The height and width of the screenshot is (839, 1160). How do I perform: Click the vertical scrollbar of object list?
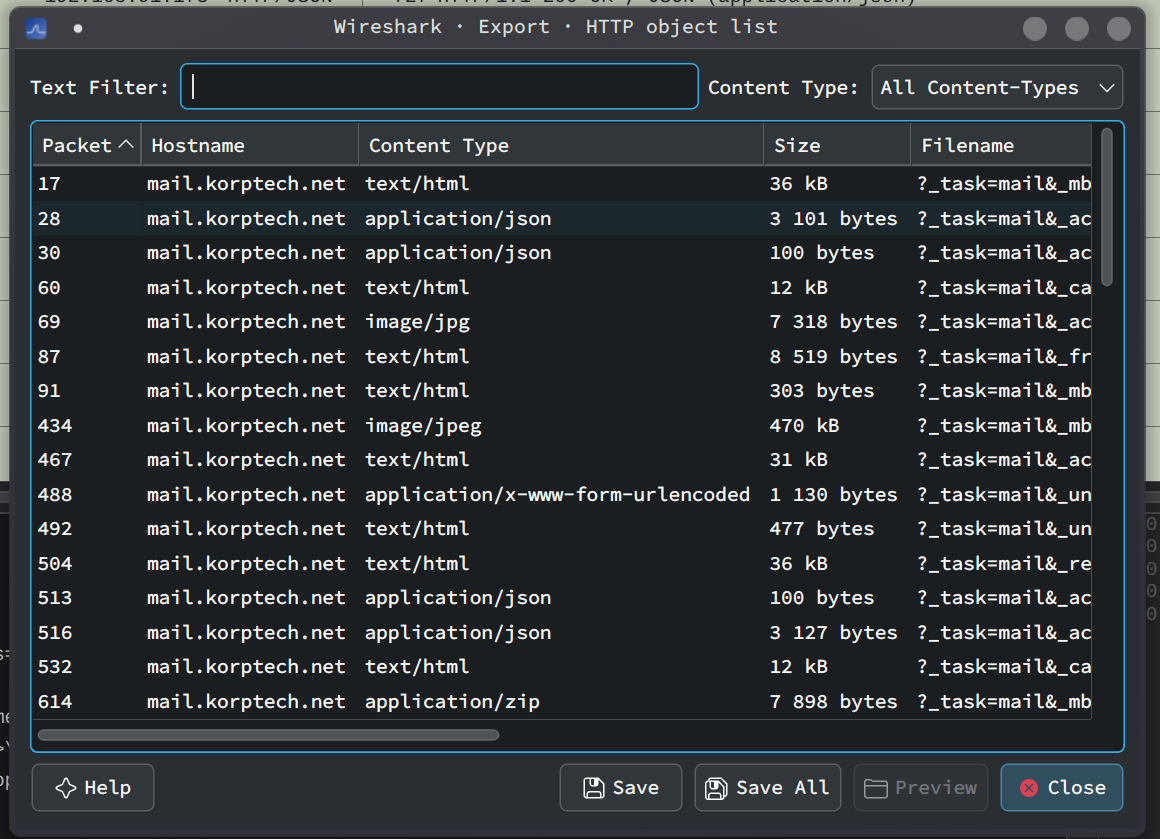(x=1107, y=207)
